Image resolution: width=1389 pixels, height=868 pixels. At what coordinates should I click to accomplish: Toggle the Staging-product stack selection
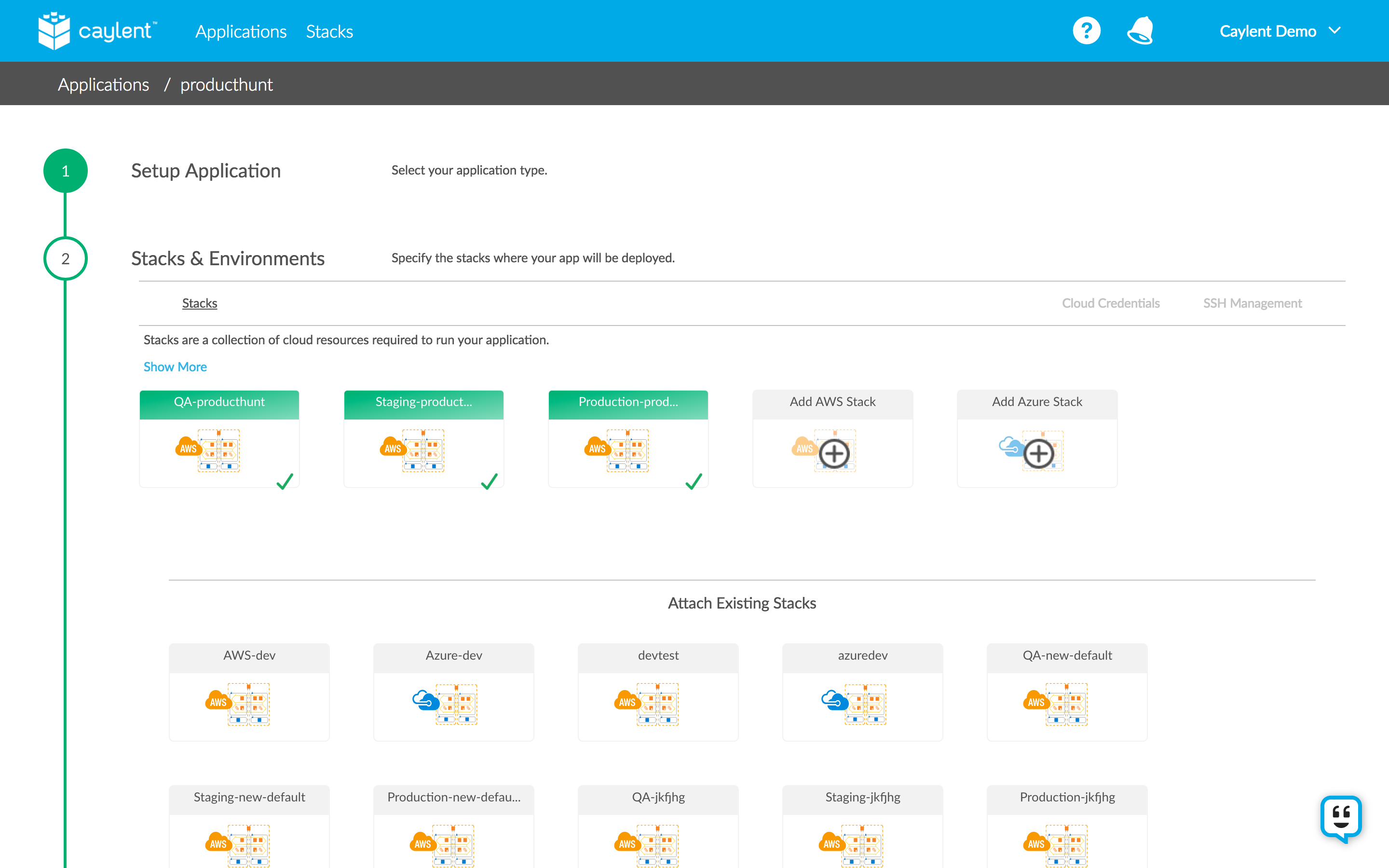click(x=489, y=481)
